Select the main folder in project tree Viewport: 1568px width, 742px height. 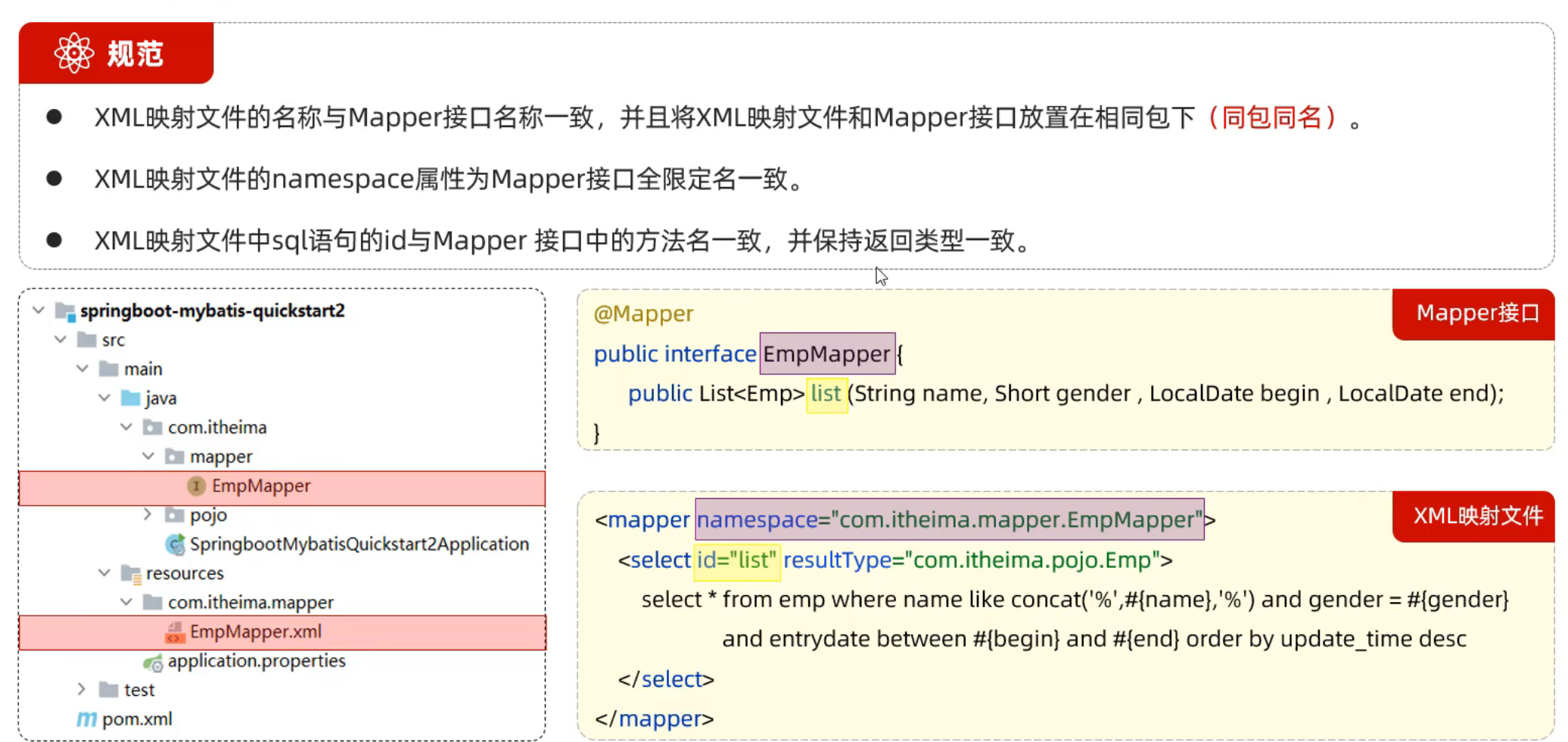142,369
